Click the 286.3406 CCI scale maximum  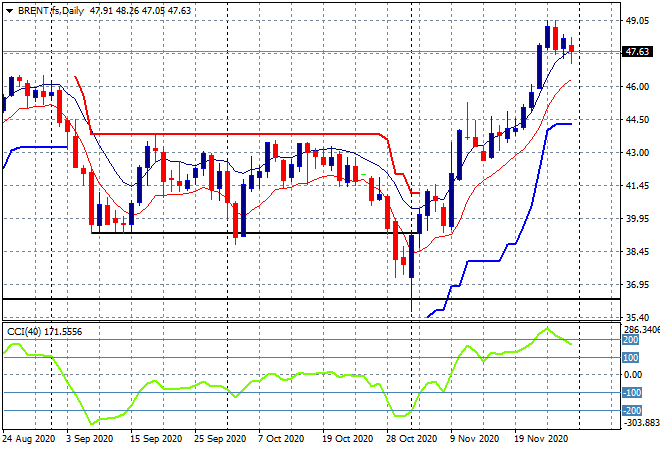pyautogui.click(x=641, y=330)
